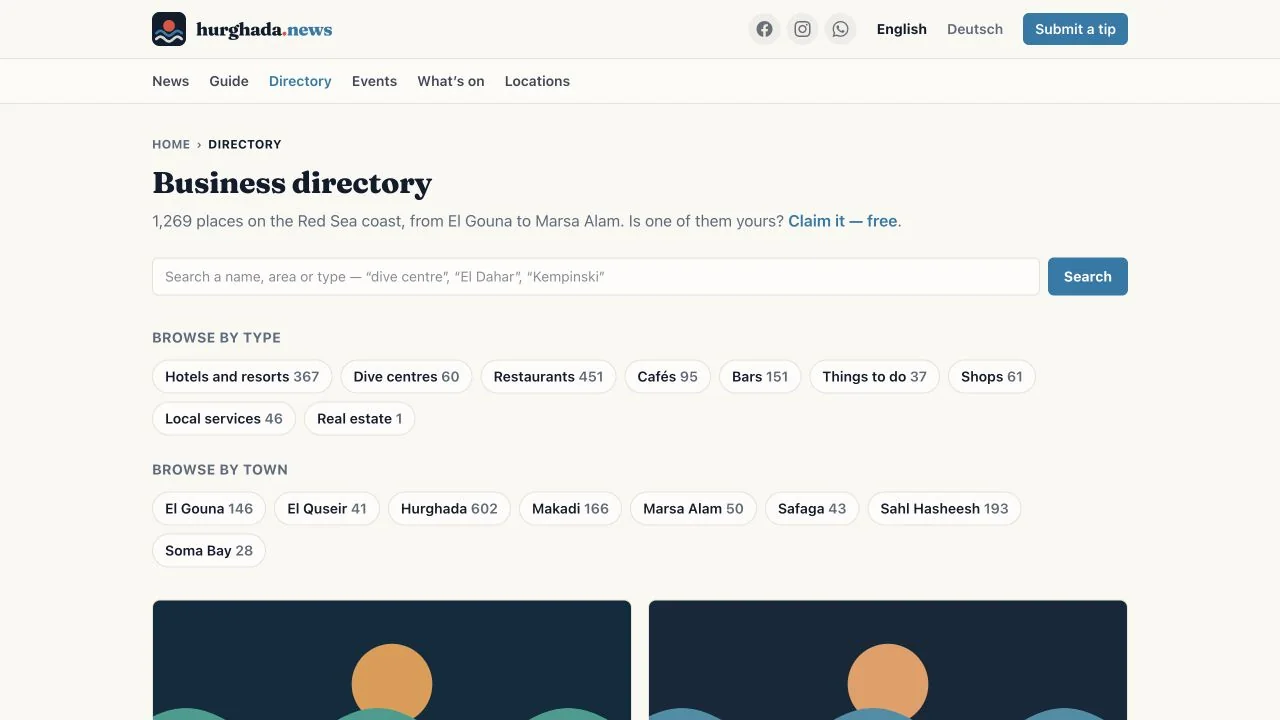The height and width of the screenshot is (720, 1280).
Task: Browse the El Quseir town chip
Action: tap(327, 509)
